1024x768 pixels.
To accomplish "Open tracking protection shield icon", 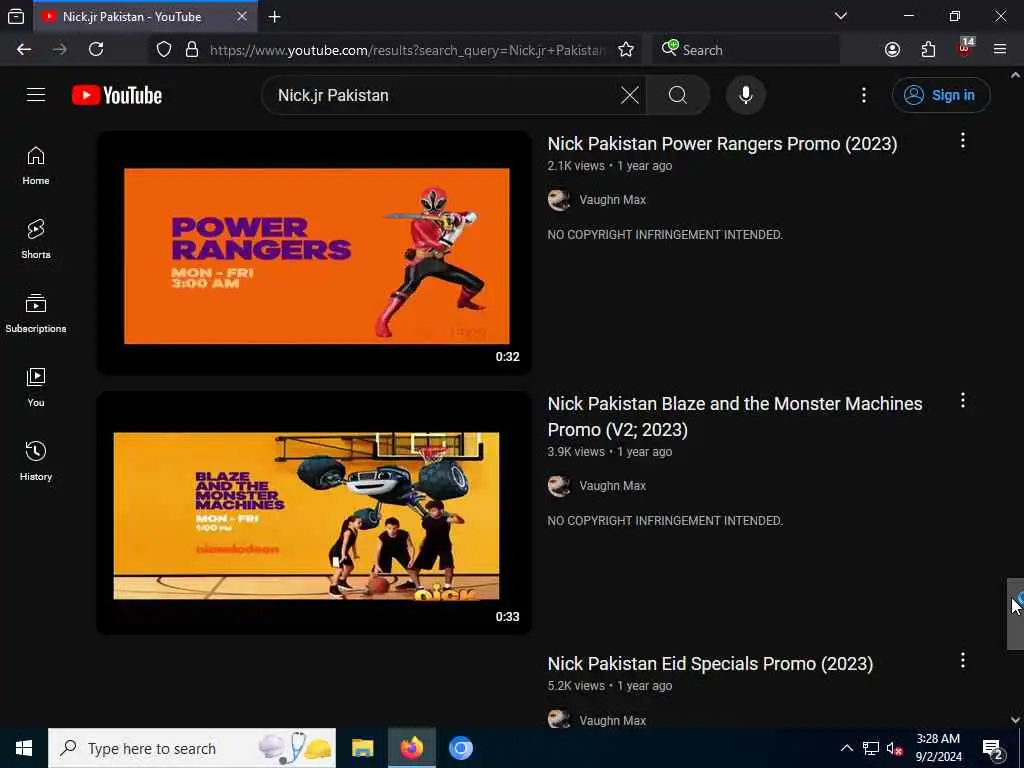I will pyautogui.click(x=164, y=50).
